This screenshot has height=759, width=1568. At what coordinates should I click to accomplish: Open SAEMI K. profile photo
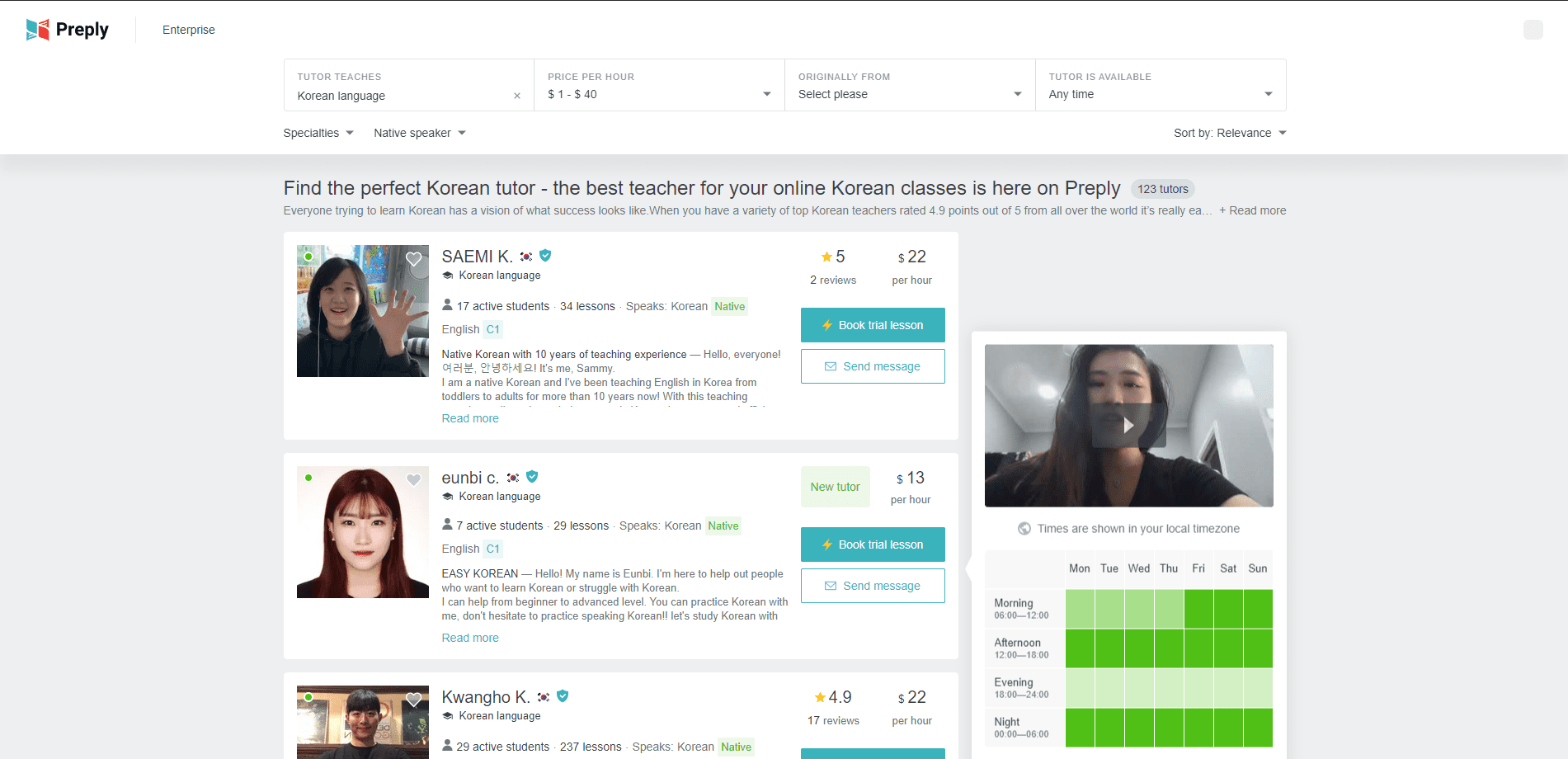point(363,311)
